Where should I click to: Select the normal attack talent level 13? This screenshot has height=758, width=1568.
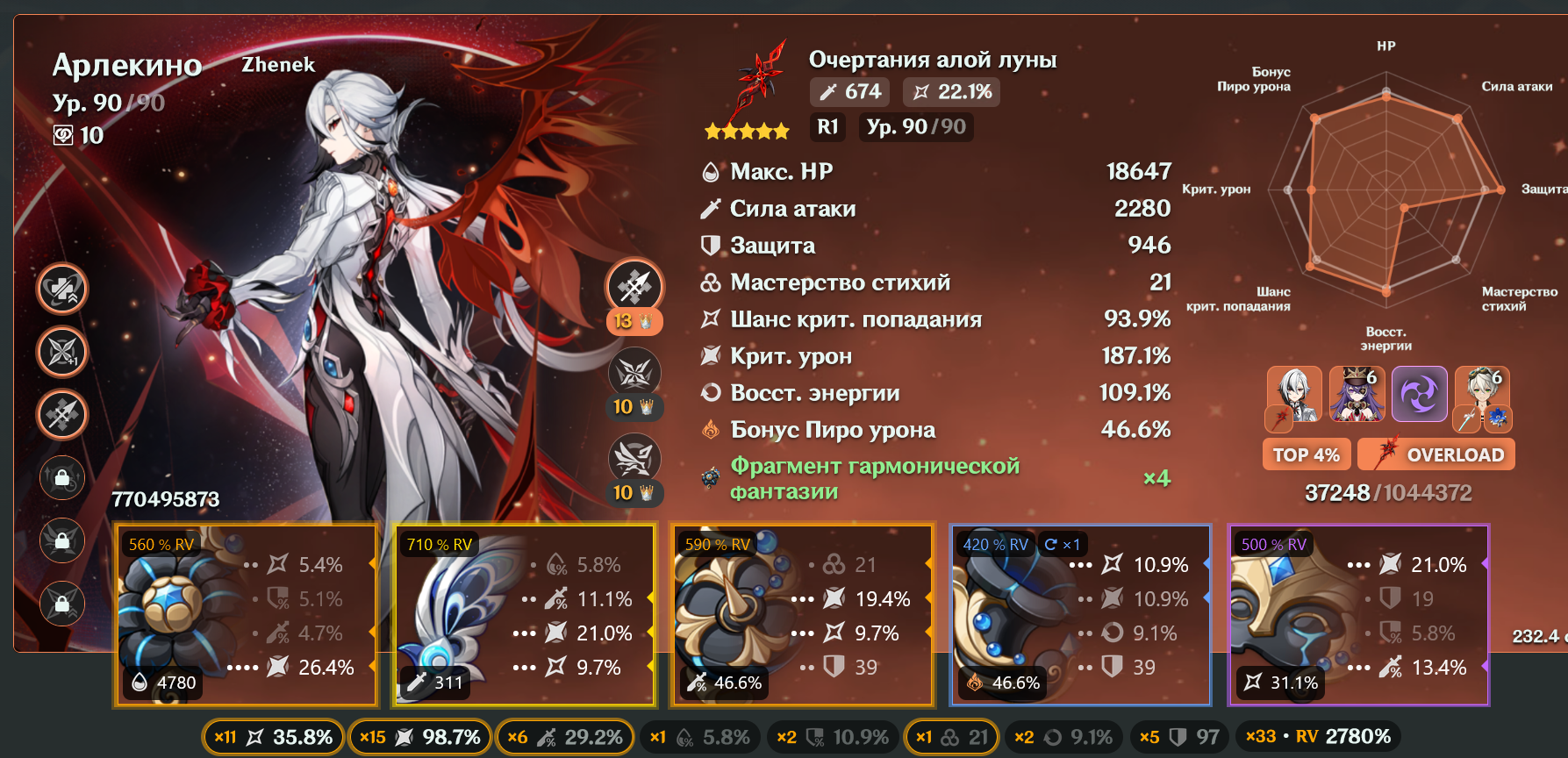pos(634,297)
